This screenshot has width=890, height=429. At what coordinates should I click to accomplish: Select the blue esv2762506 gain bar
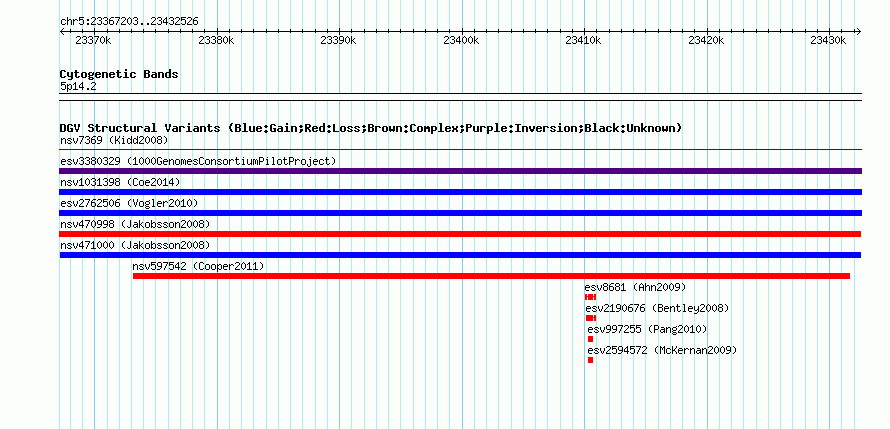[461, 213]
